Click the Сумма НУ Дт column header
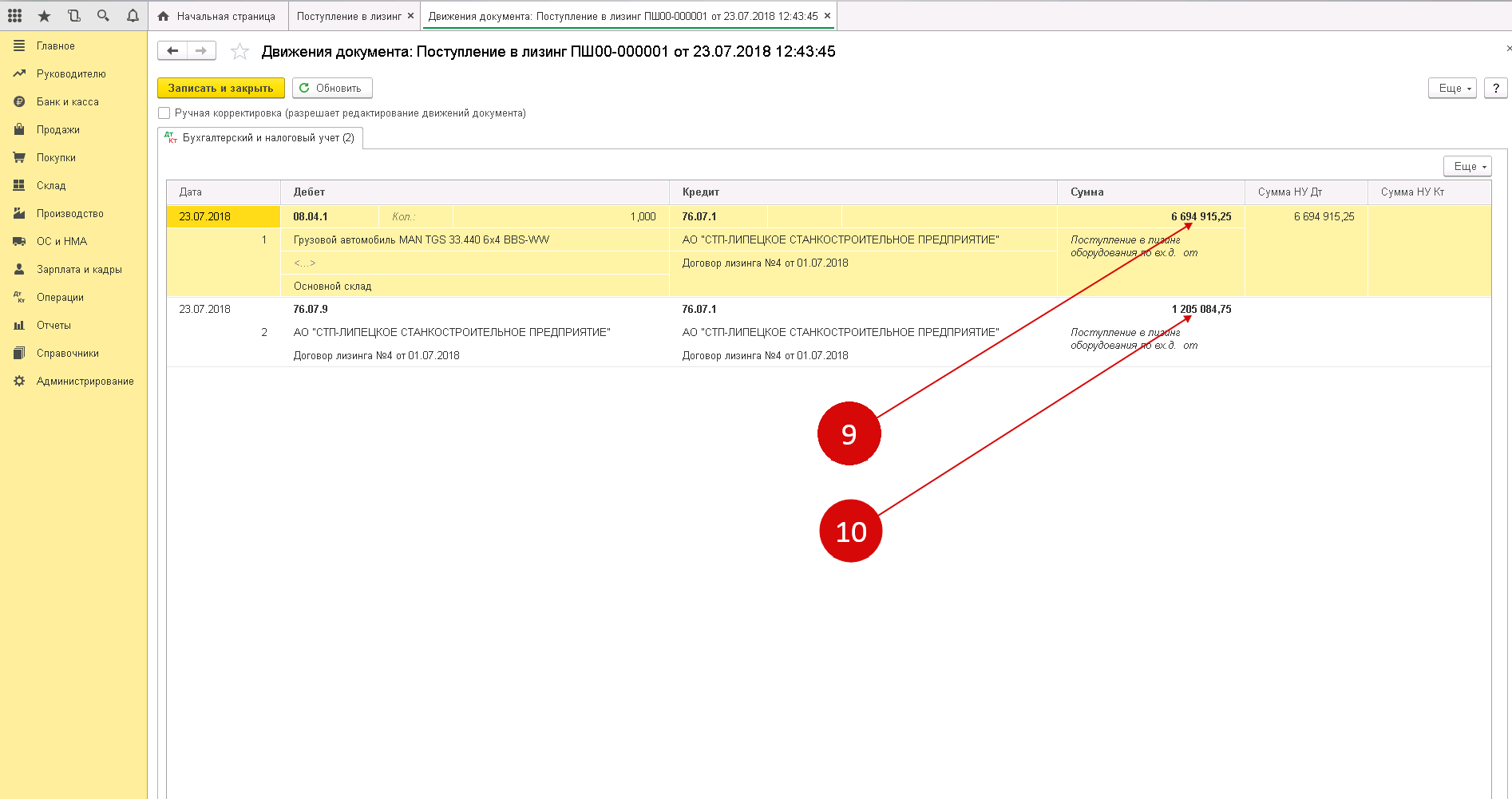Viewport: 1512px width, 799px height. [1307, 192]
